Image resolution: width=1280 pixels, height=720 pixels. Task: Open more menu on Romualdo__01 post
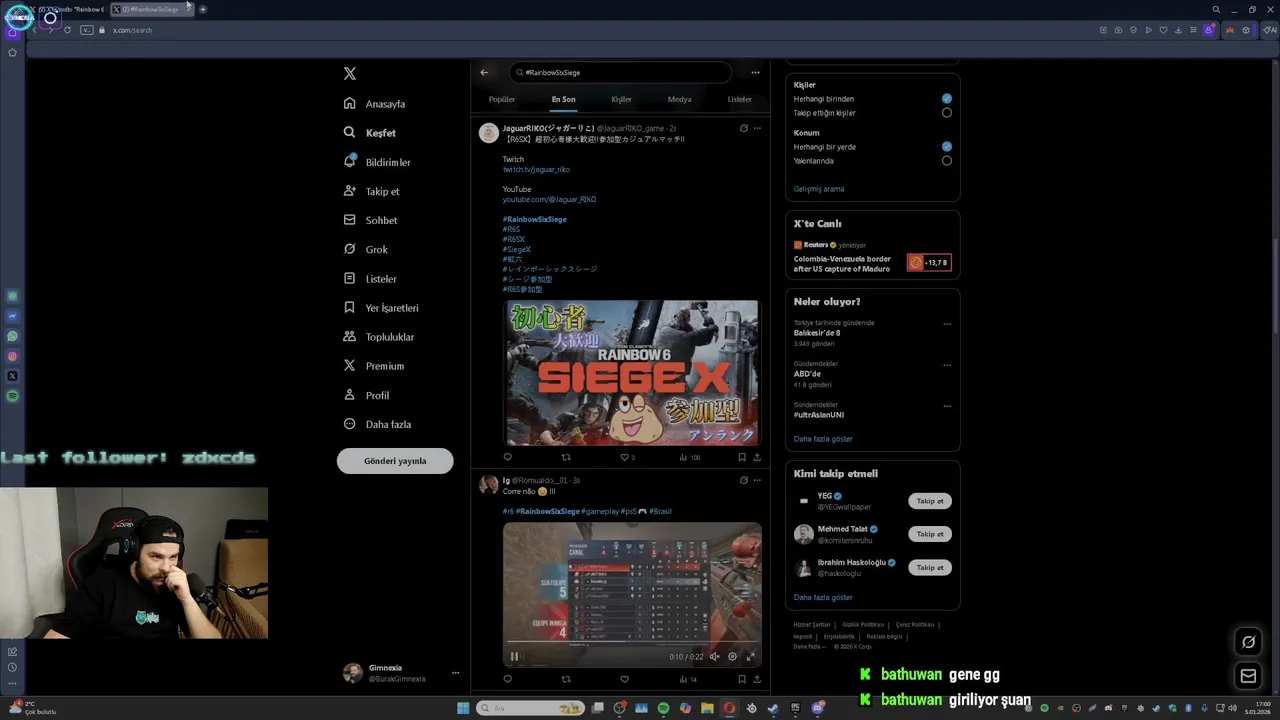(757, 480)
